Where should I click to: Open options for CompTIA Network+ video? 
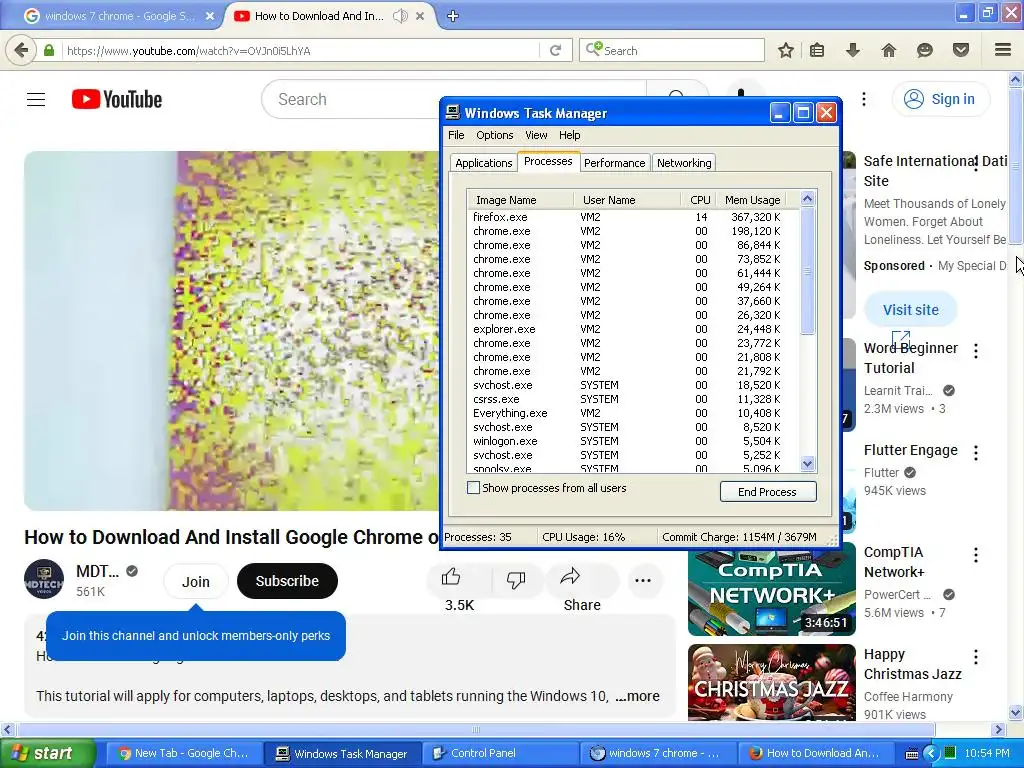pyautogui.click(x=976, y=555)
